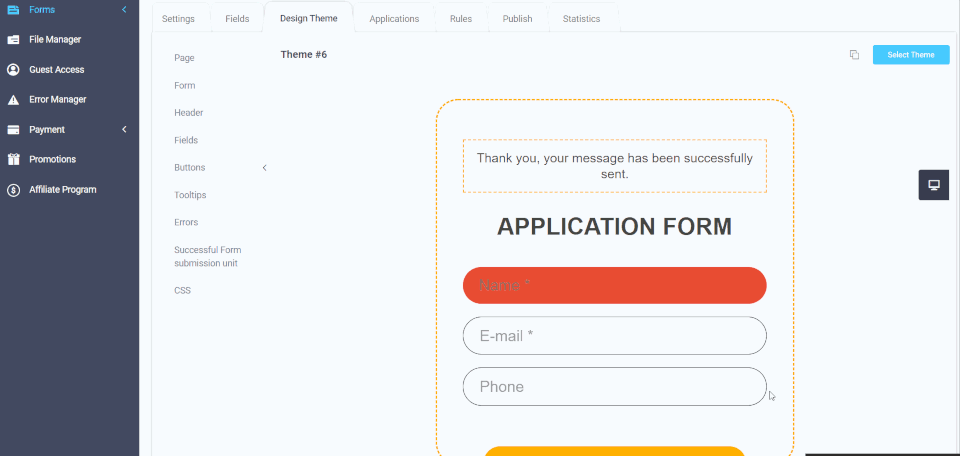Viewport: 960px width, 456px height.
Task: Open the Settings tab
Action: click(x=178, y=18)
